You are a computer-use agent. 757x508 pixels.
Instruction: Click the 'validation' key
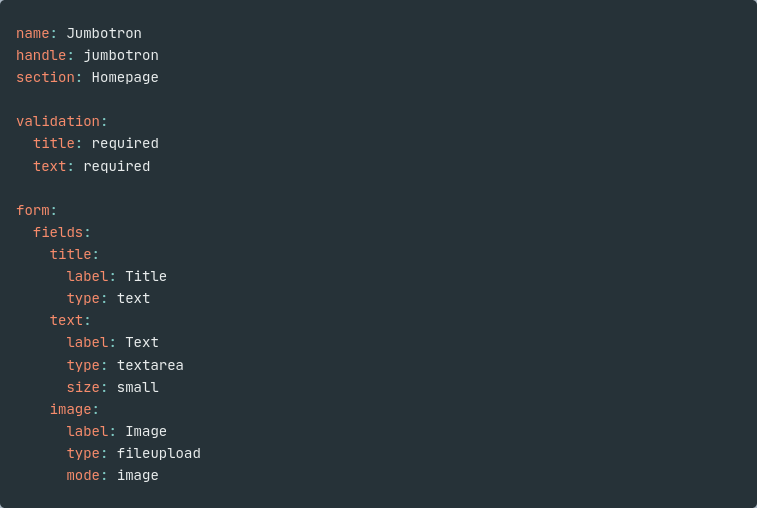(58, 121)
